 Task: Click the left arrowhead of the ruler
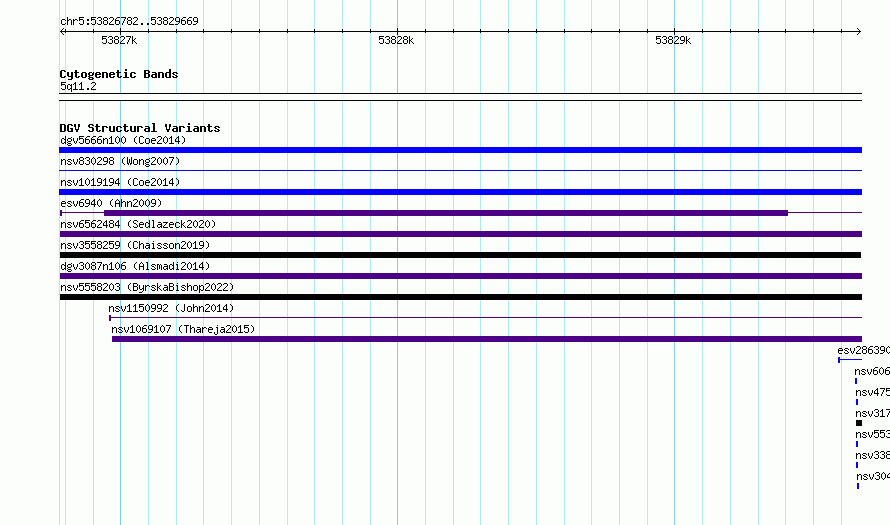pyautogui.click(x=62, y=31)
